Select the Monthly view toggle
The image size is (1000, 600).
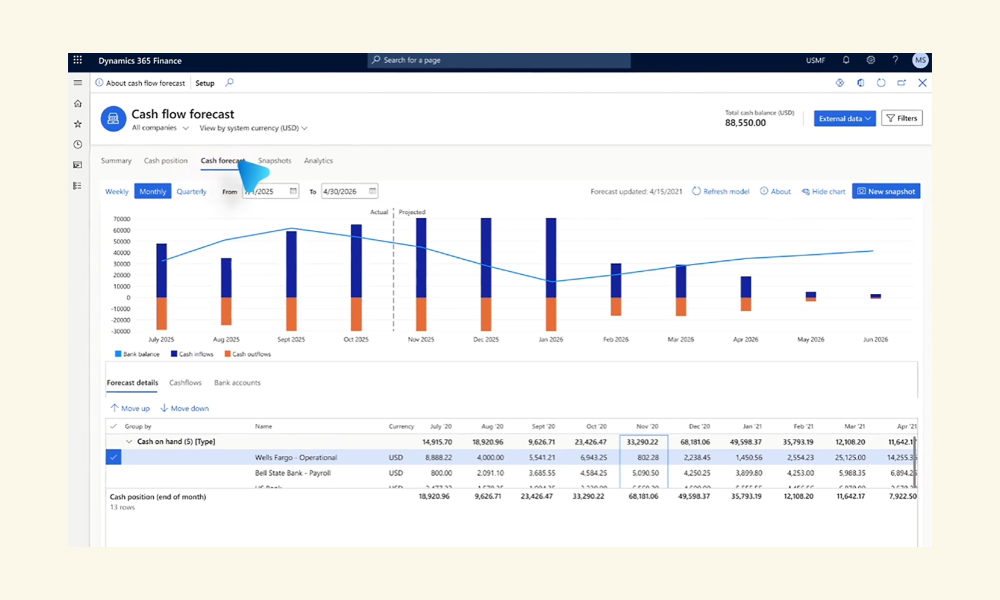coord(152,191)
